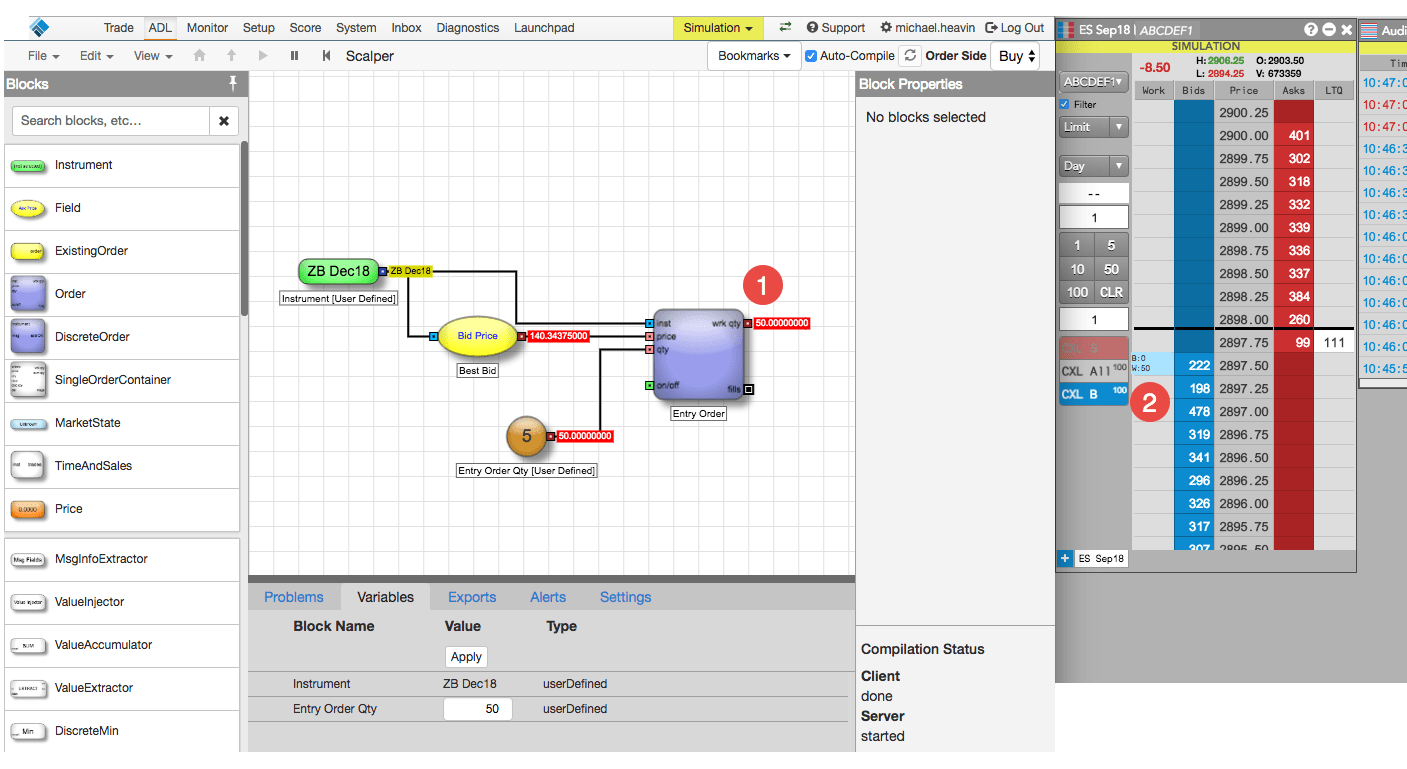Click the Log Out link
The image size is (1407, 769).
tap(1015, 28)
